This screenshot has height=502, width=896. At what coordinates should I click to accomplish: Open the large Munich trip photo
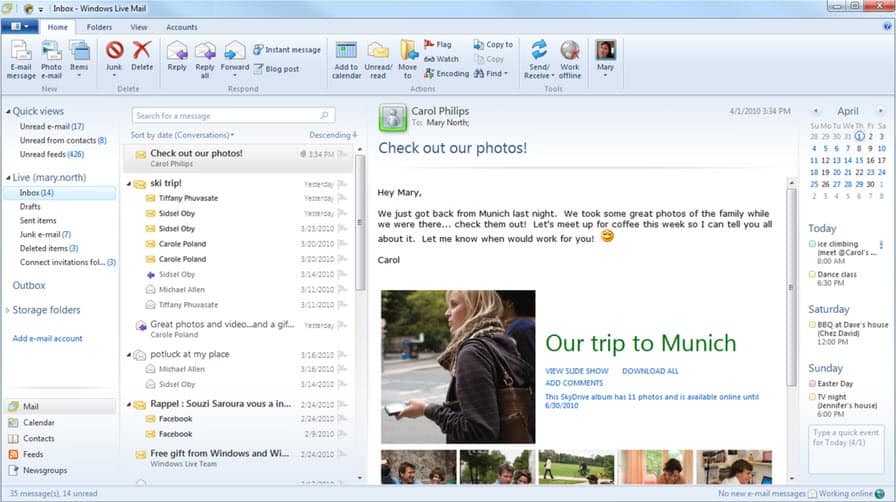click(x=458, y=366)
